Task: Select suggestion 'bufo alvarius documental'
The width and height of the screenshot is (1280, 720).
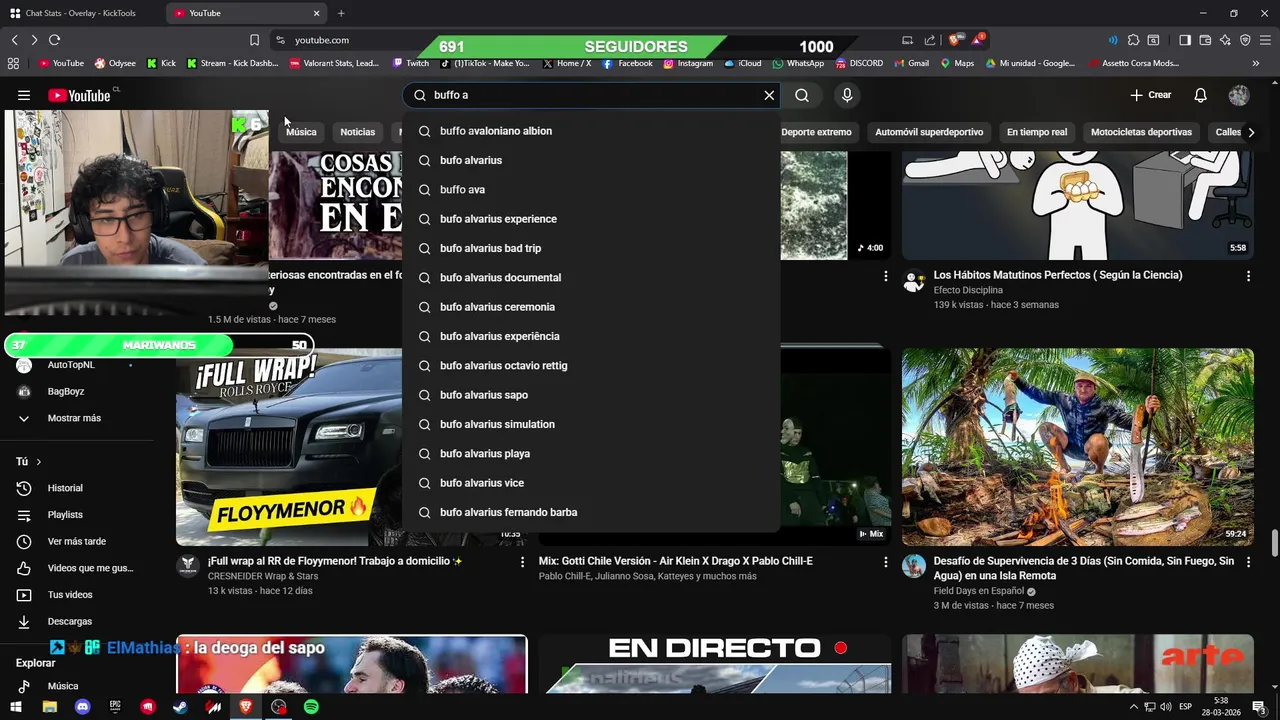Action: 591,277
